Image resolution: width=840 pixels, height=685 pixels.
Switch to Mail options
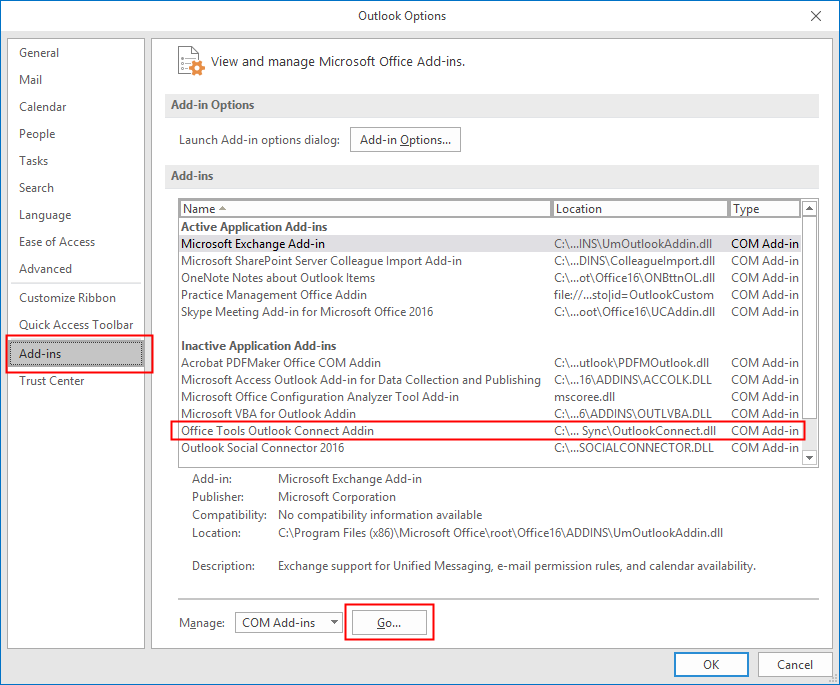(30, 79)
